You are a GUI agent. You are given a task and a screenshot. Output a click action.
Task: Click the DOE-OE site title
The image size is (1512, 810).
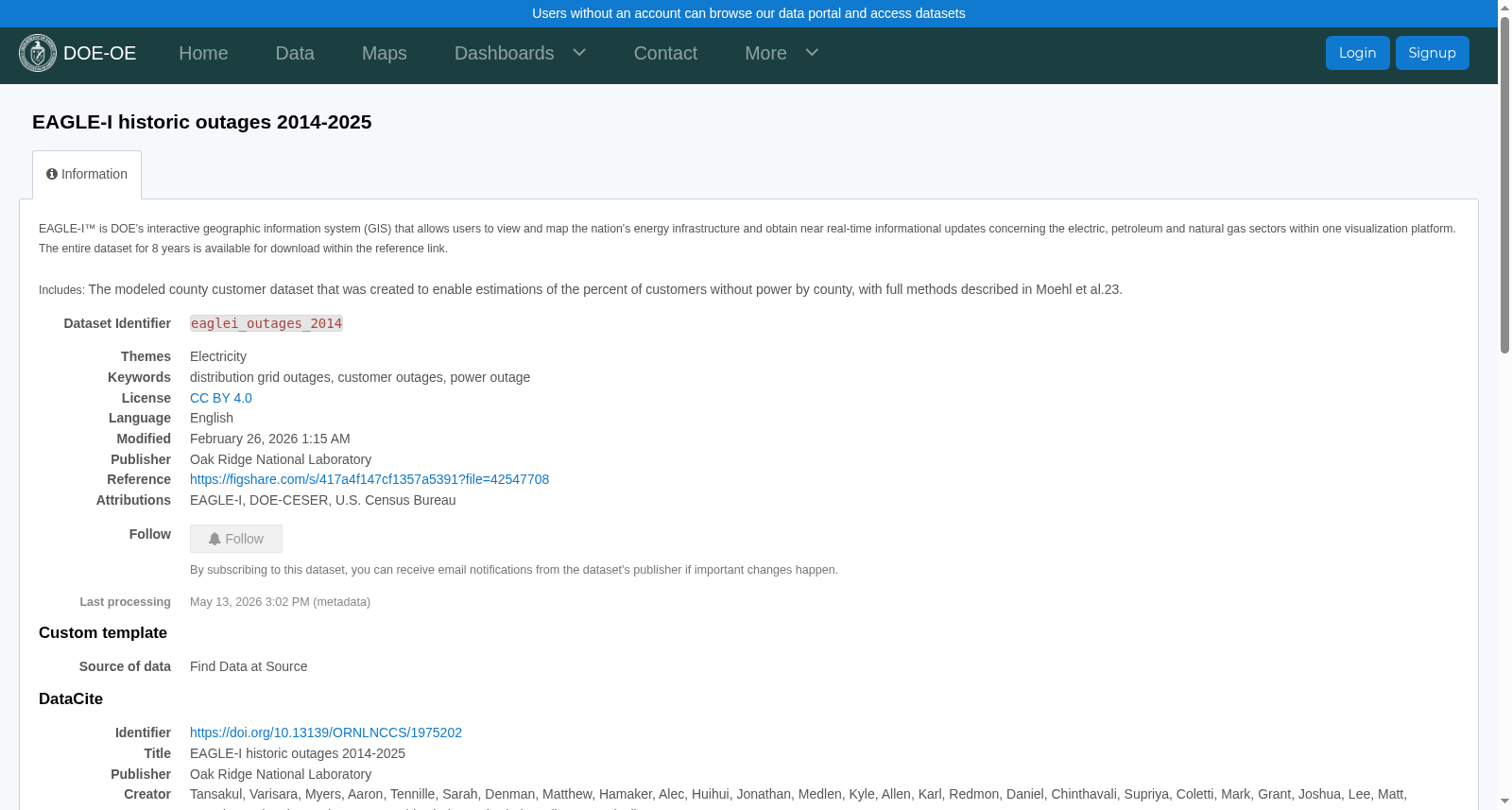coord(99,53)
